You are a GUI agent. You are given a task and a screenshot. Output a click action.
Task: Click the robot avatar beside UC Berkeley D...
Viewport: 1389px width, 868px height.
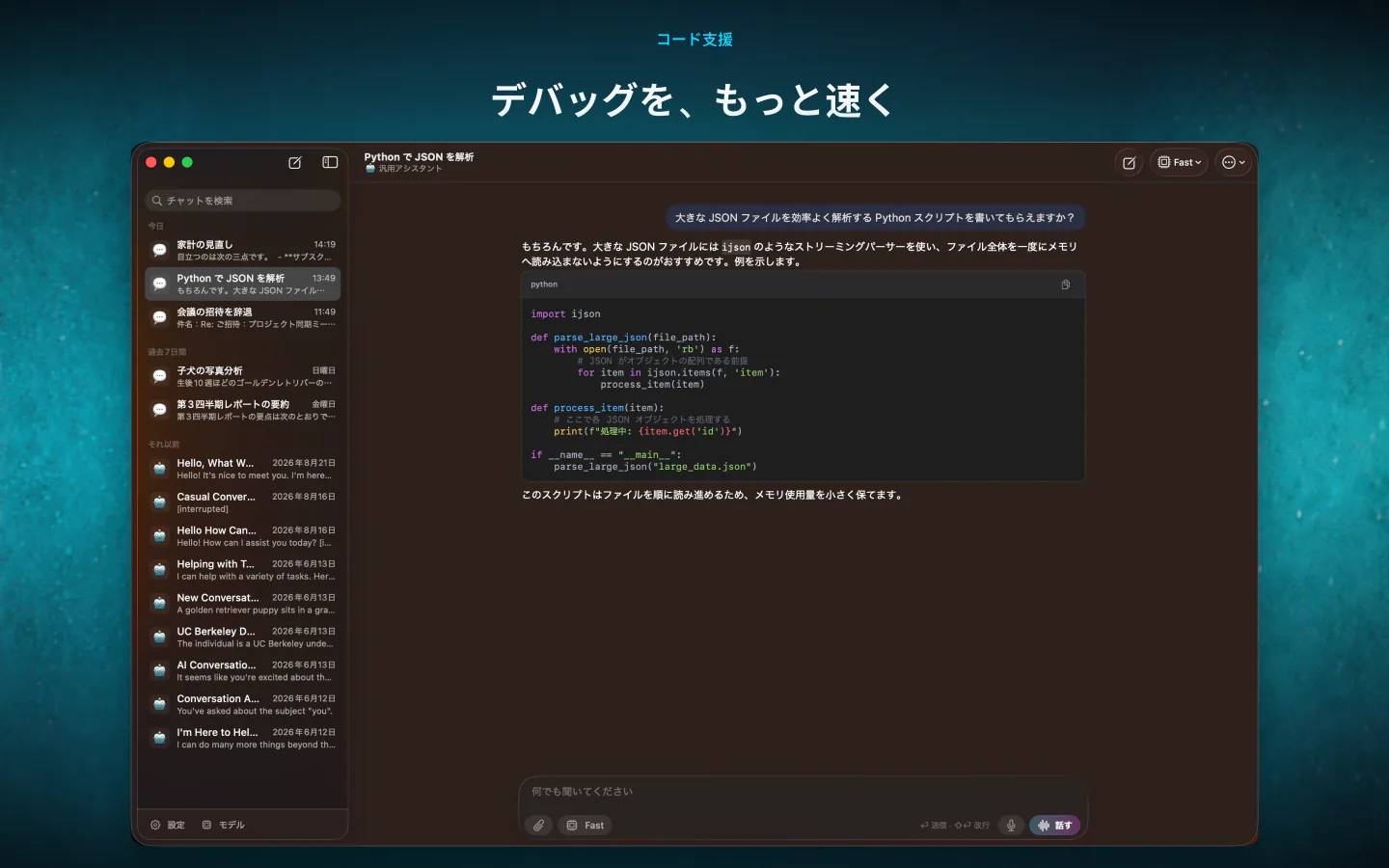click(160, 637)
